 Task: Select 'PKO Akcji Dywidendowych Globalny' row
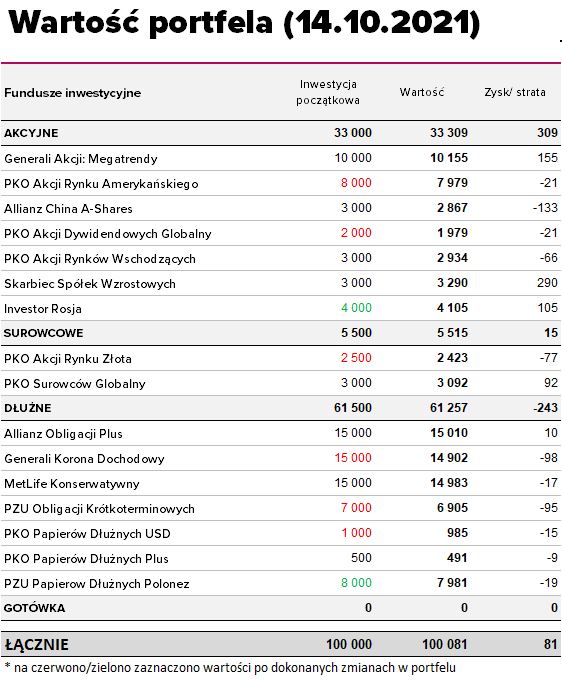point(281,233)
